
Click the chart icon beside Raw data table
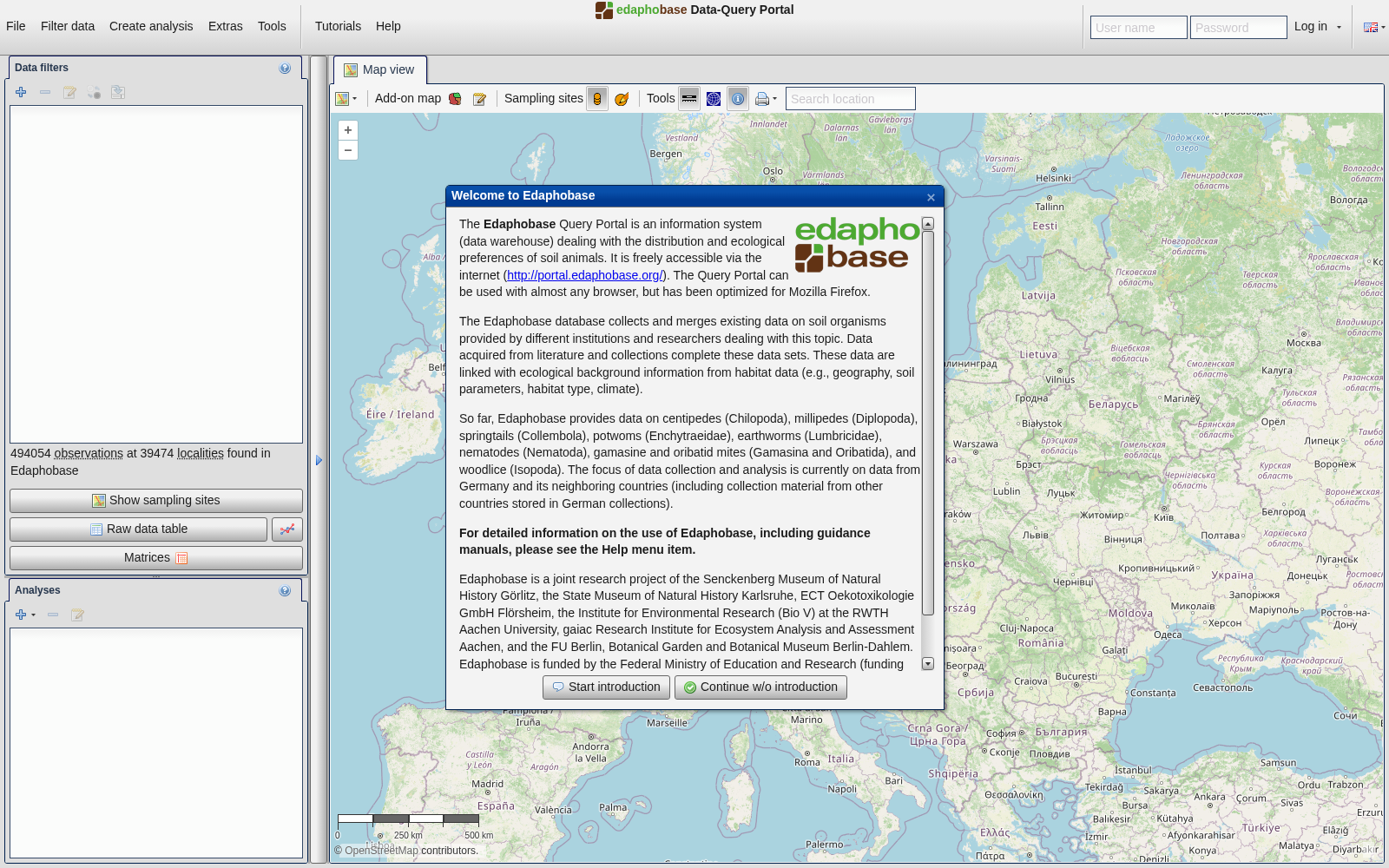287,529
